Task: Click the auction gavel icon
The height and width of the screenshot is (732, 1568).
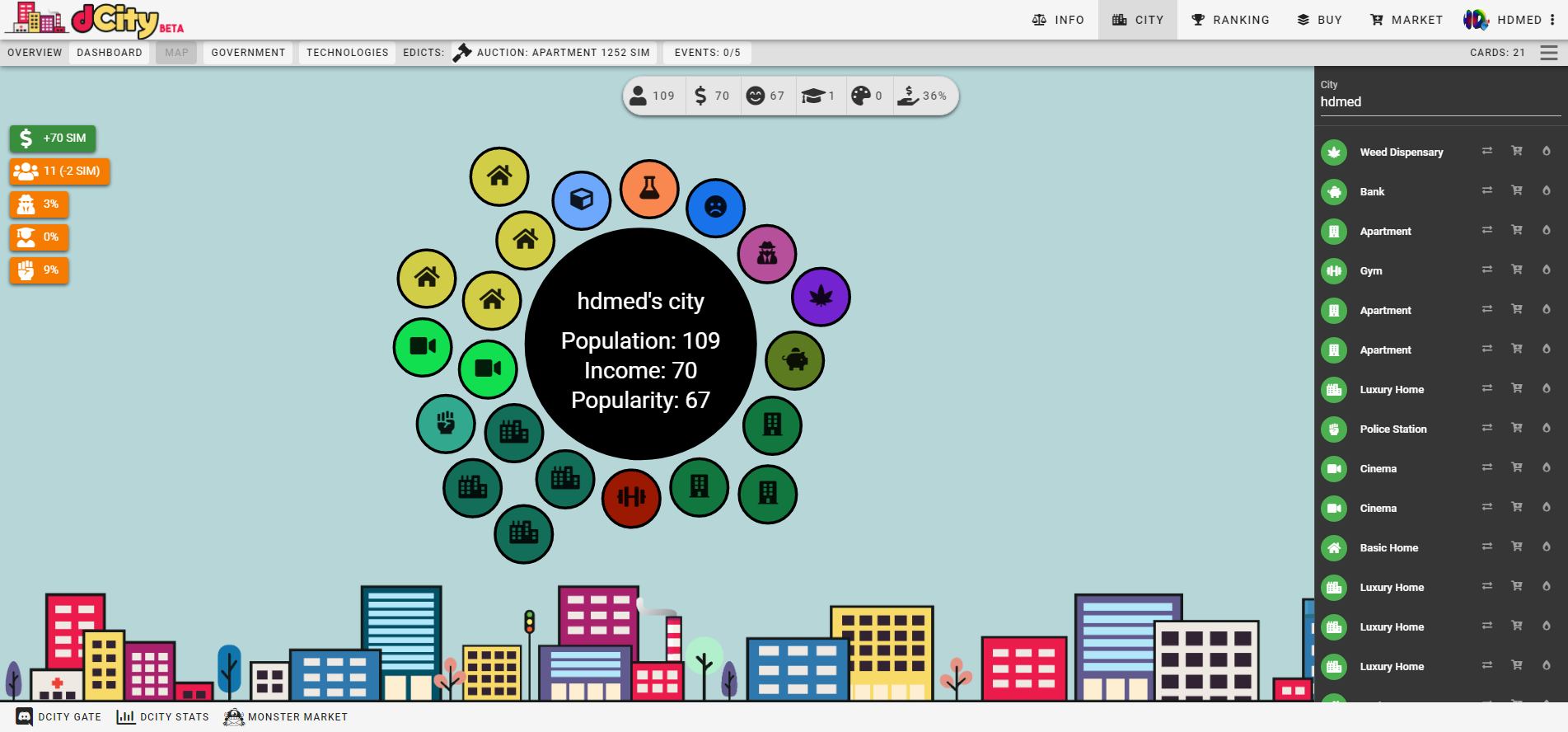Action: point(462,52)
